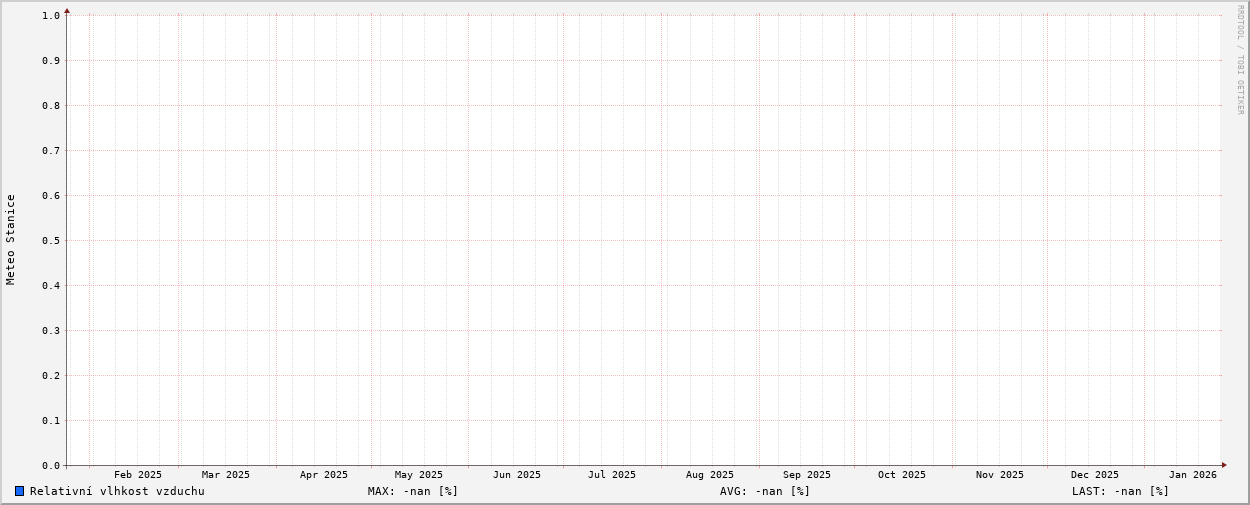
Task: Click the AVG: -nan [%] value
Action: click(x=765, y=491)
